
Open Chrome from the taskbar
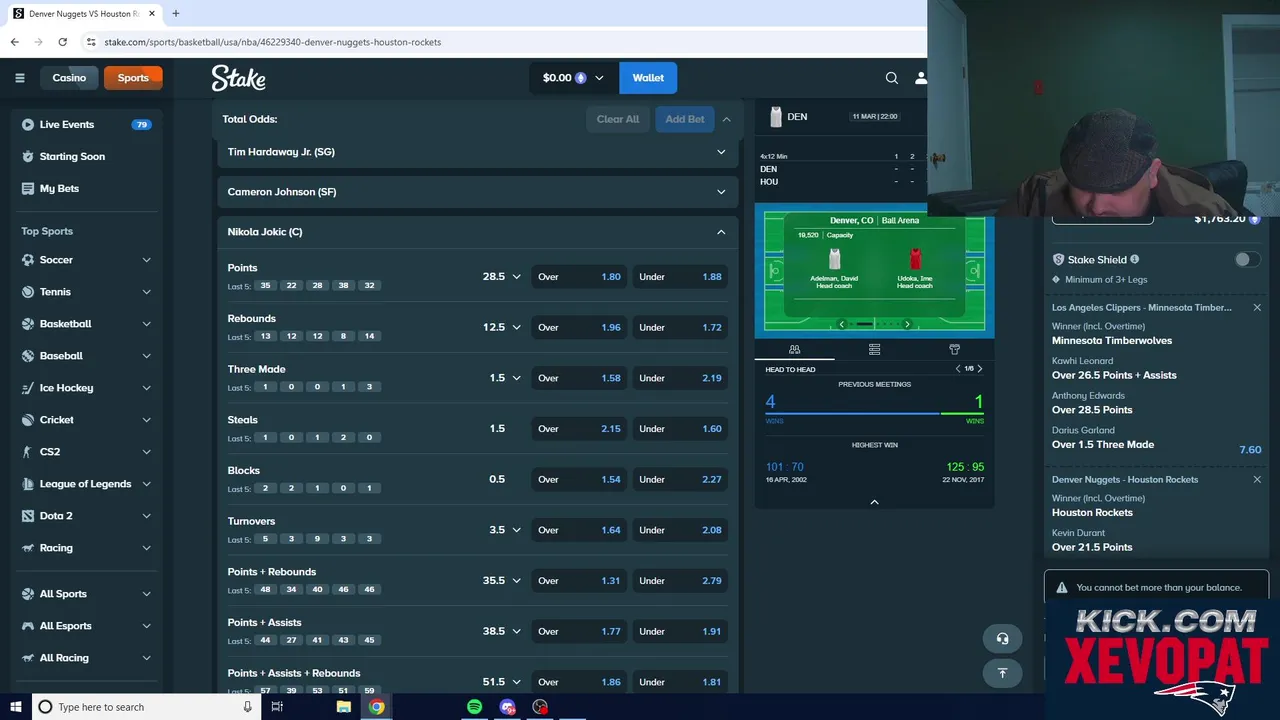[x=376, y=707]
